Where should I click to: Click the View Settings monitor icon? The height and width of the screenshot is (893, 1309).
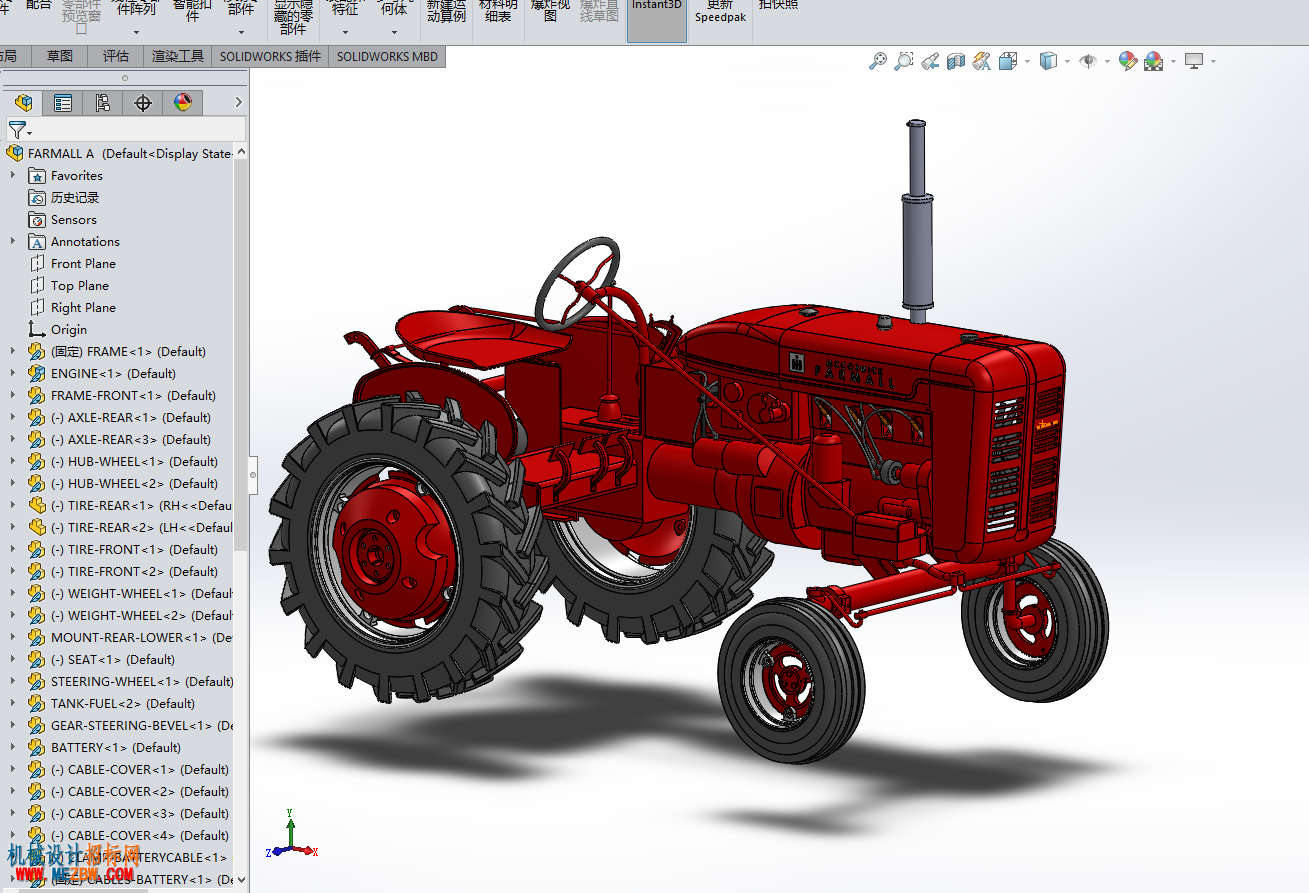[x=1194, y=61]
